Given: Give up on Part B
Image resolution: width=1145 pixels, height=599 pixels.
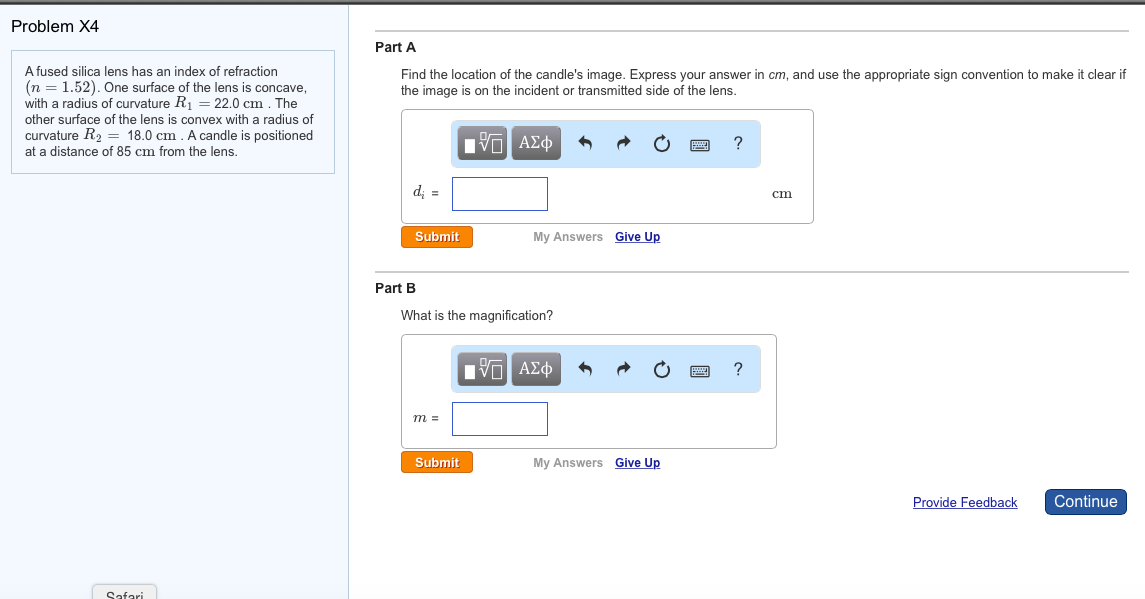Looking at the screenshot, I should [637, 463].
